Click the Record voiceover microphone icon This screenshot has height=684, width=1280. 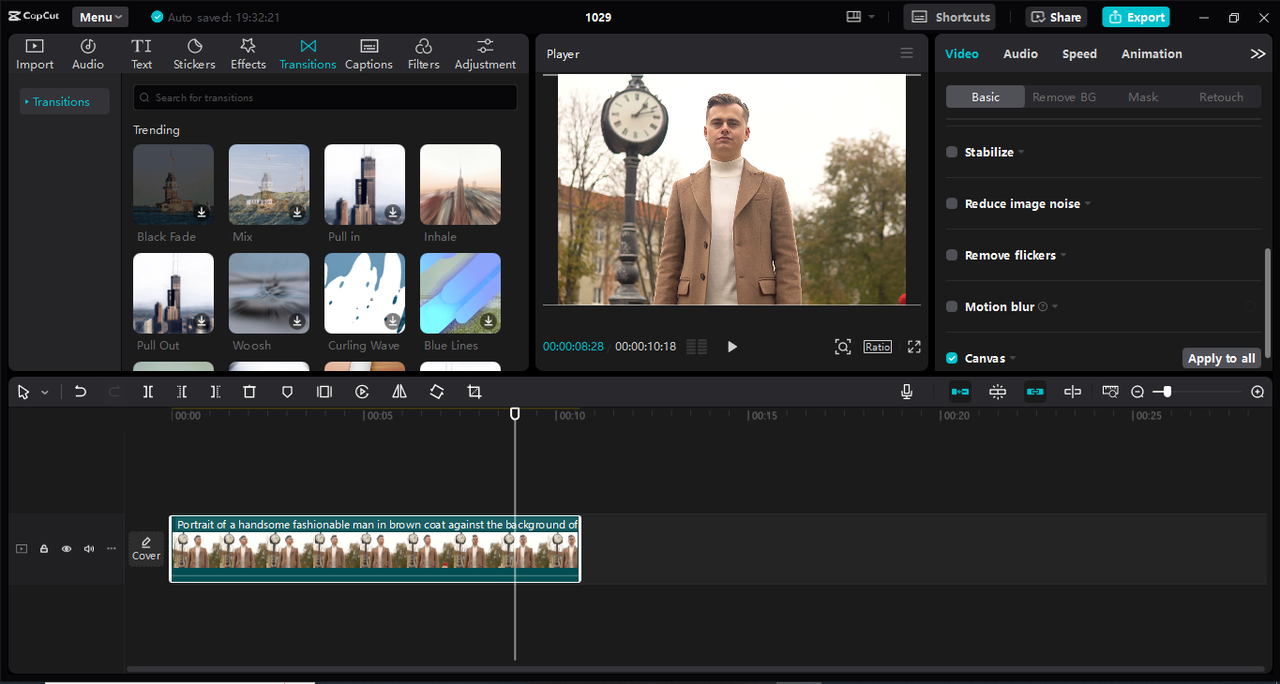(907, 392)
